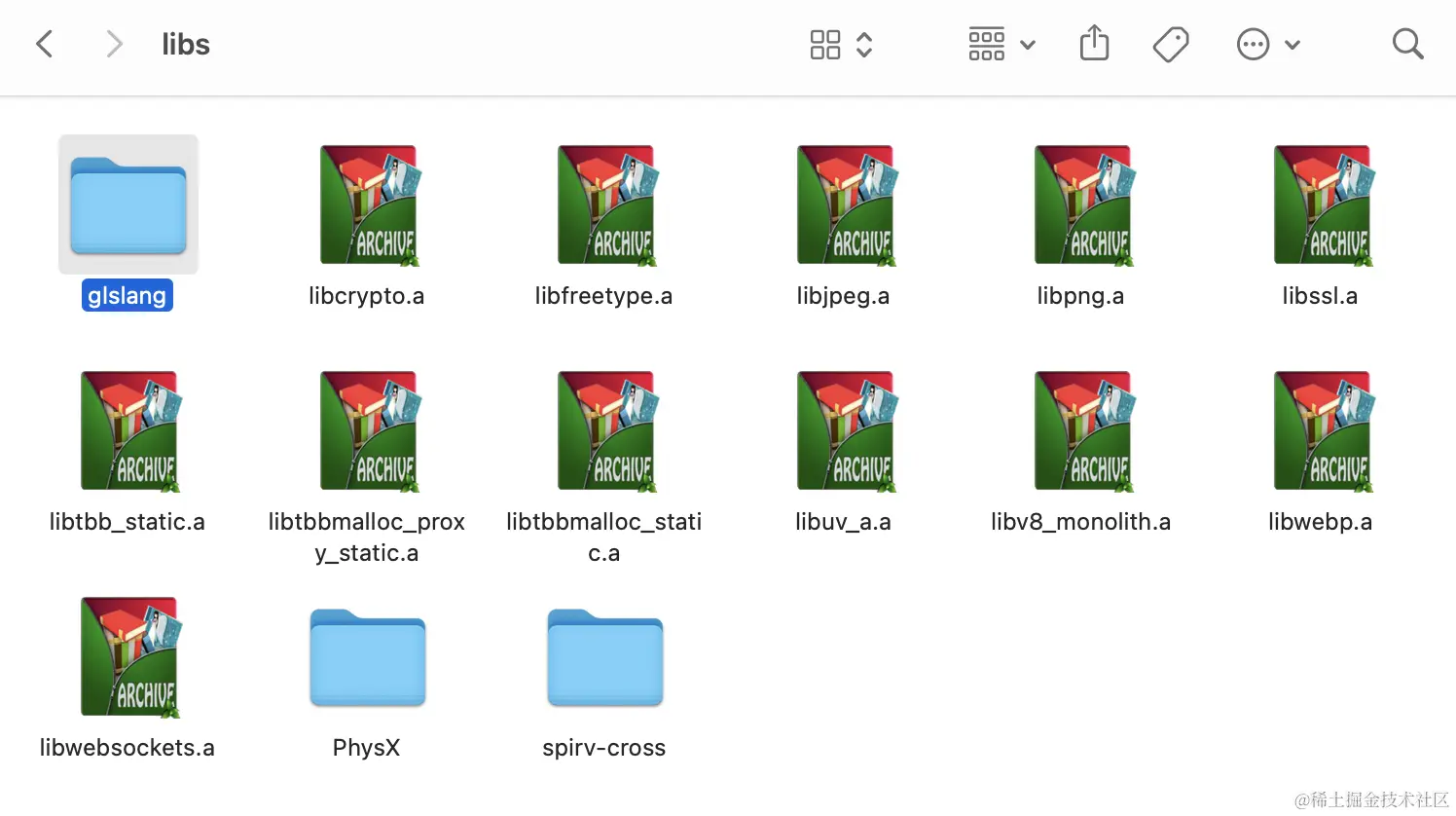Expand the grouping dropdown chevron
Viewport: 1456px width, 816px height.
tap(1028, 45)
